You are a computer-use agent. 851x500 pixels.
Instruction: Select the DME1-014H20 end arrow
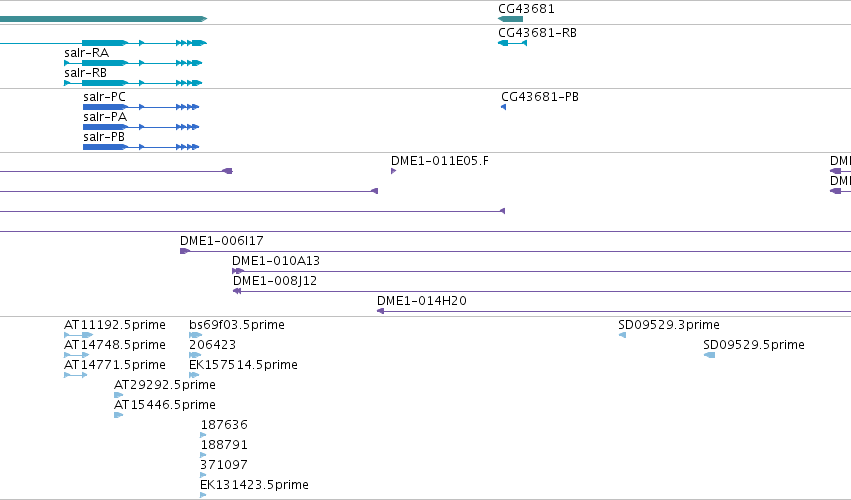(380, 311)
